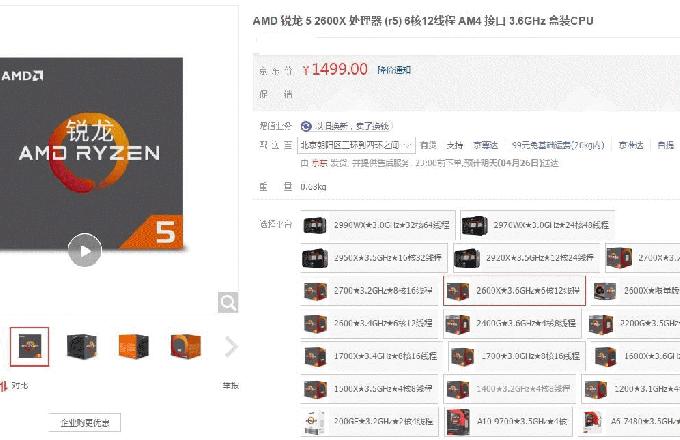This screenshot has width=680, height=440.
Task: Choose the 2700 3.2GHz option
Action: coord(369,290)
